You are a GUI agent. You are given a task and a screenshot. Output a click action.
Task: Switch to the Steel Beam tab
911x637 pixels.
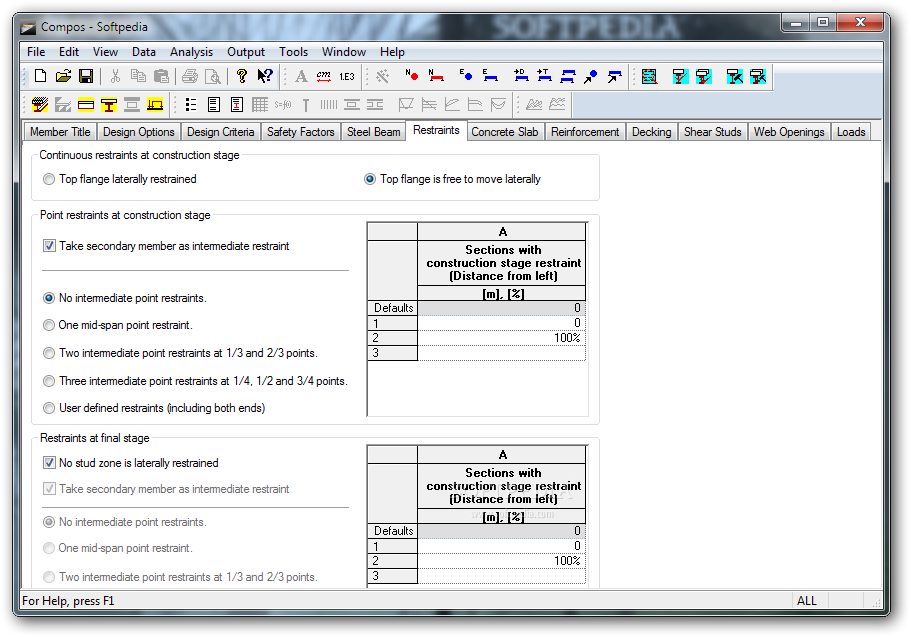374,132
